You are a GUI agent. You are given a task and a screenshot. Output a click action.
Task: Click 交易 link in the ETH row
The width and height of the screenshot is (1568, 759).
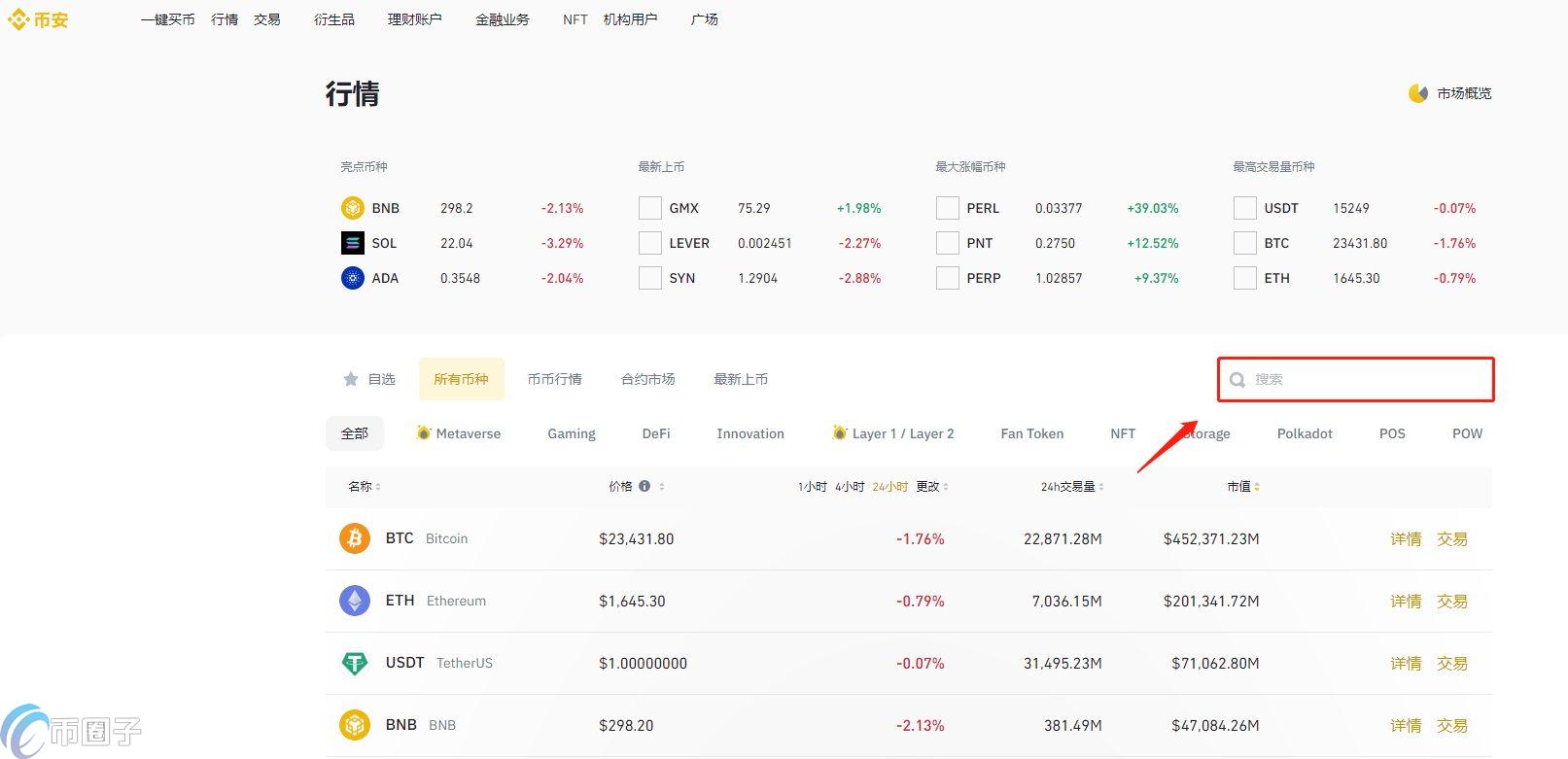click(x=1452, y=601)
